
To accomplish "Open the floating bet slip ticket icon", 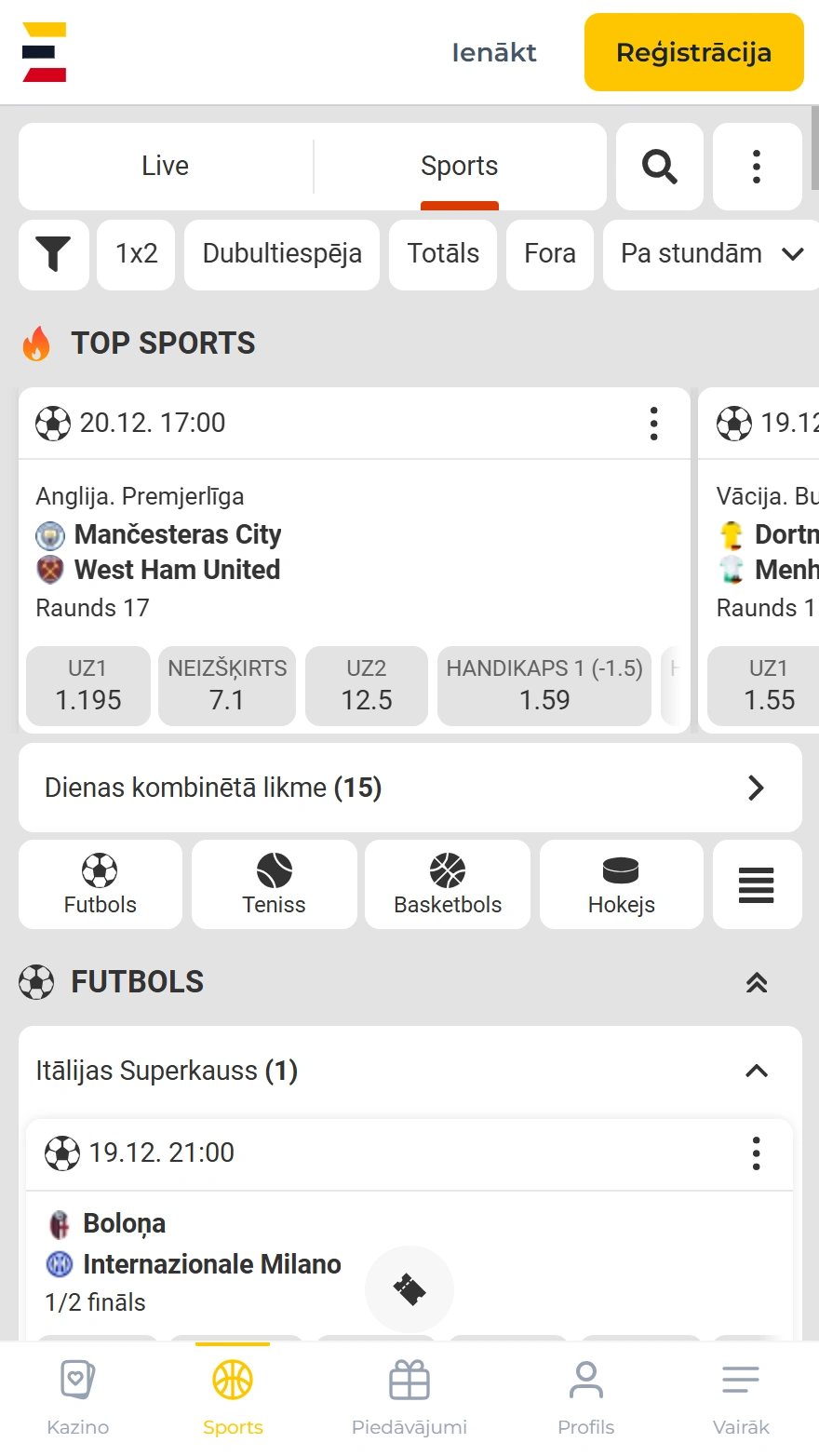I will pos(409,1289).
